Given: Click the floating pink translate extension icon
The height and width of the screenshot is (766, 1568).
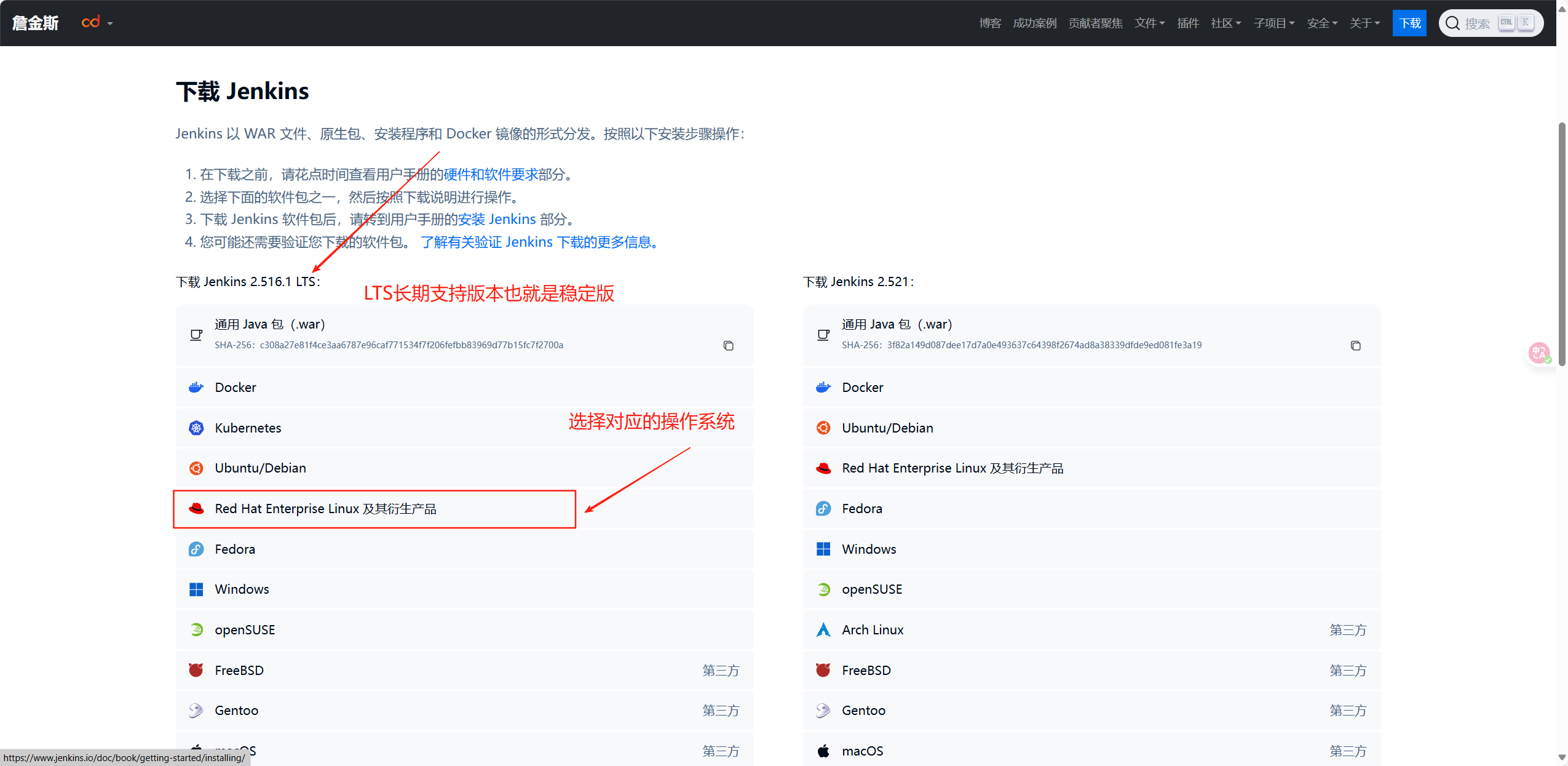Looking at the screenshot, I should 1539,353.
